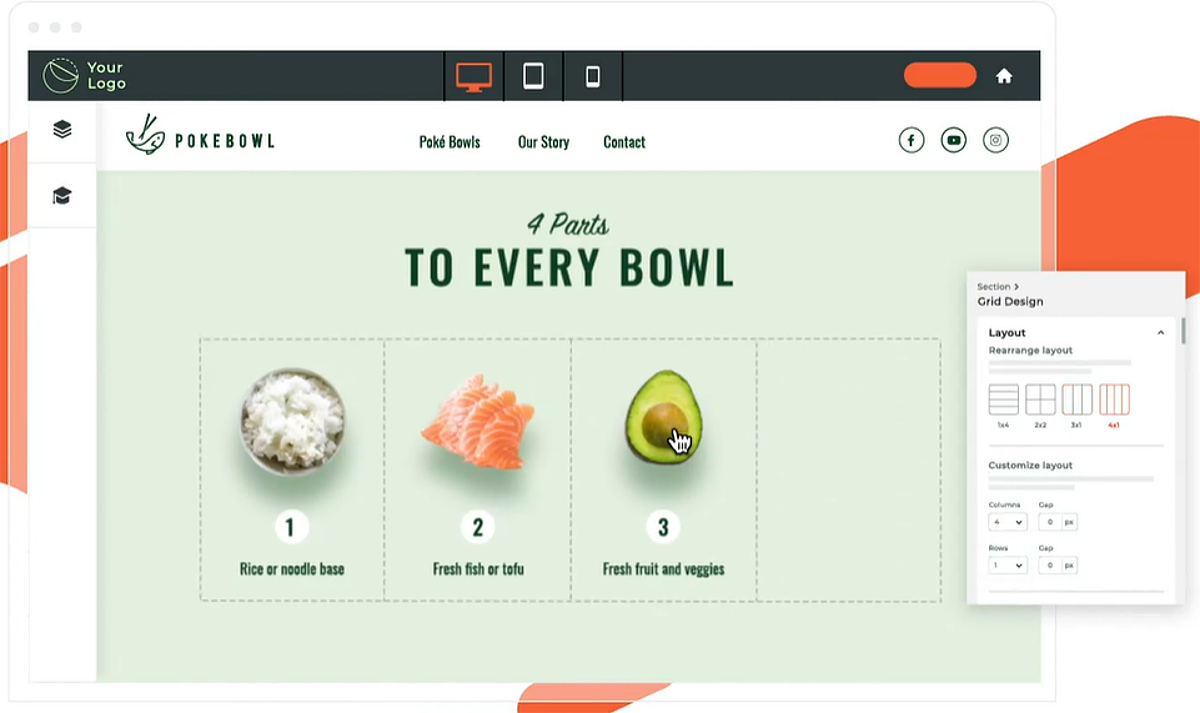This screenshot has width=1200, height=713.
Task: Pick the 3x1 grid layout
Action: click(1077, 399)
